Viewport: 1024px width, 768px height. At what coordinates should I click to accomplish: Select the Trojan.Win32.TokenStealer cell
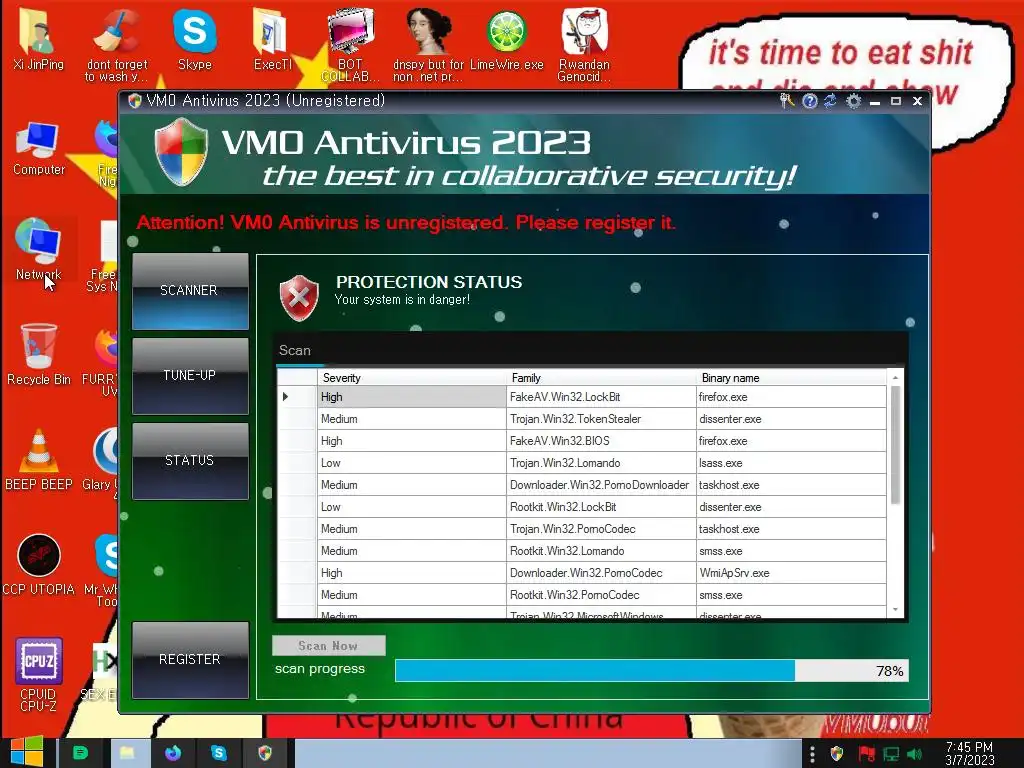pyautogui.click(x=601, y=419)
